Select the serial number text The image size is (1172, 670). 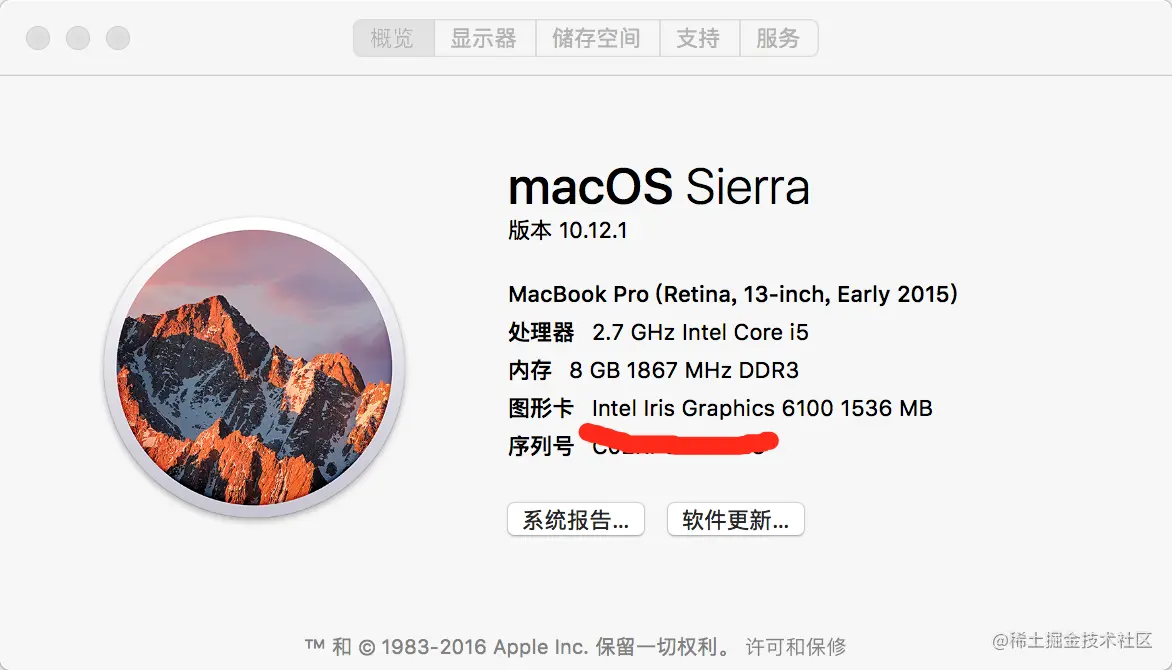coord(680,447)
